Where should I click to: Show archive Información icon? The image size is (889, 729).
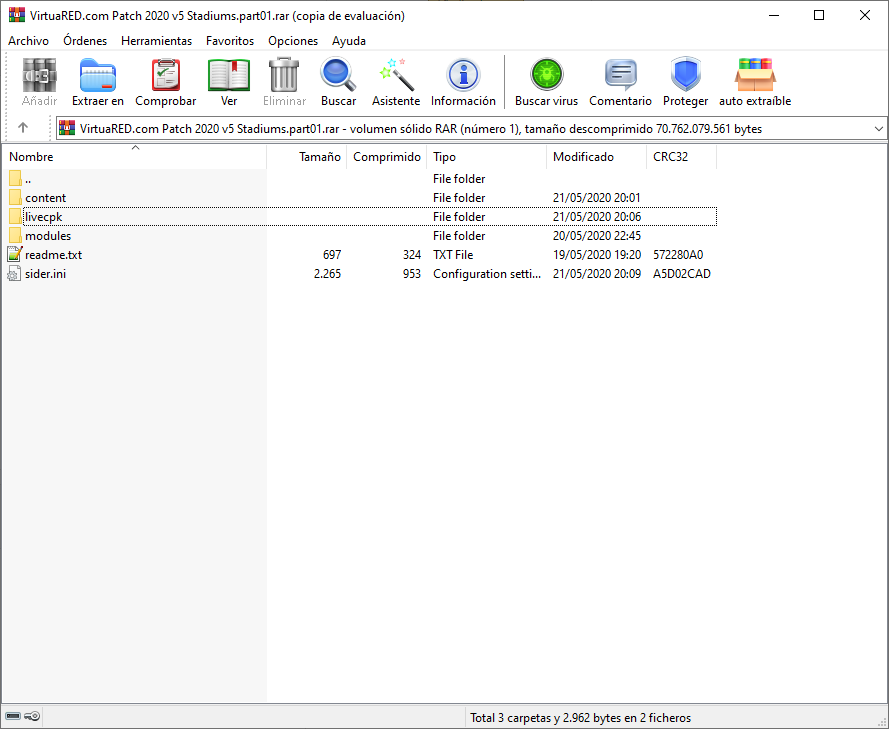pyautogui.click(x=463, y=75)
